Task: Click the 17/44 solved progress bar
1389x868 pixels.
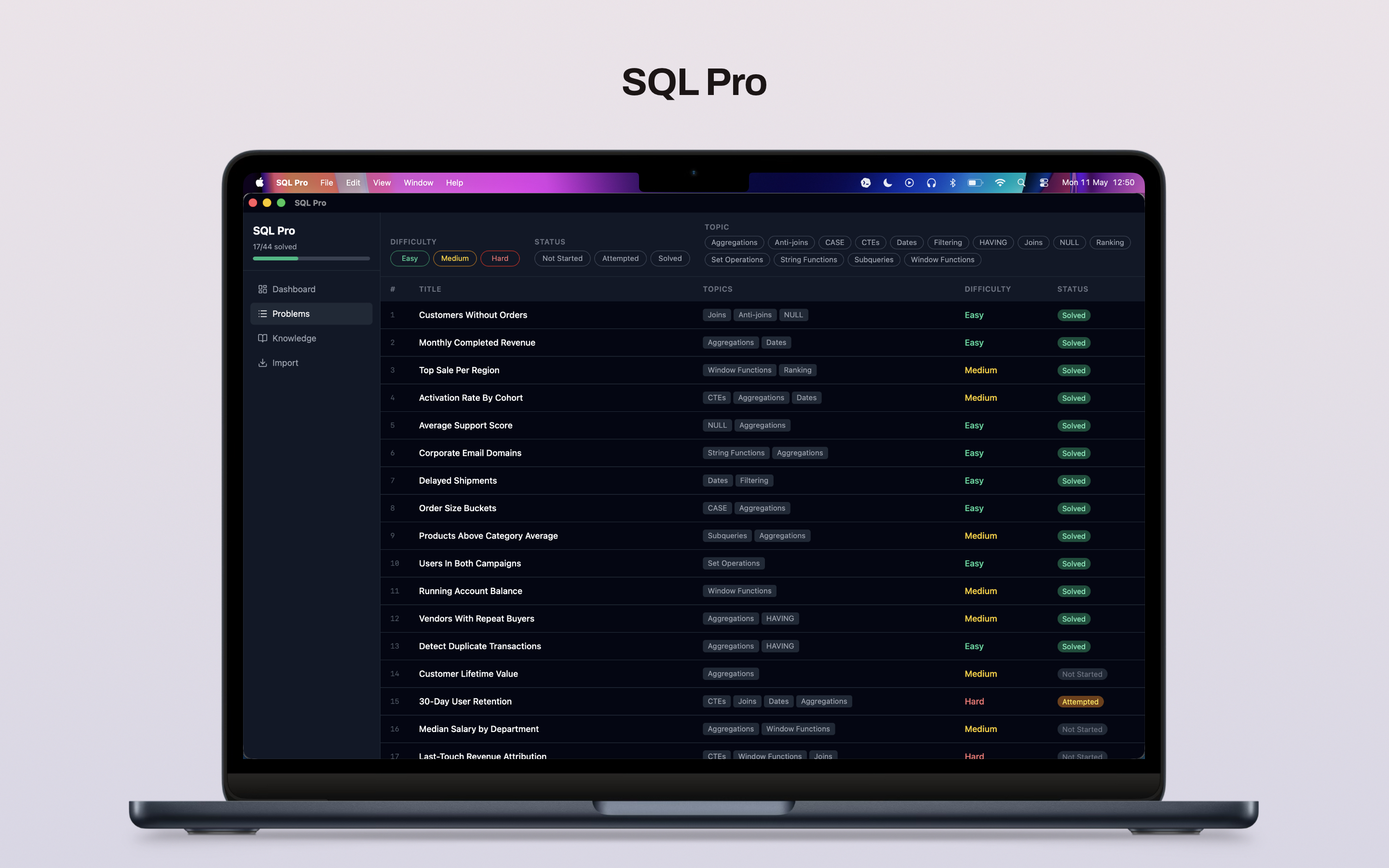Action: click(x=311, y=258)
